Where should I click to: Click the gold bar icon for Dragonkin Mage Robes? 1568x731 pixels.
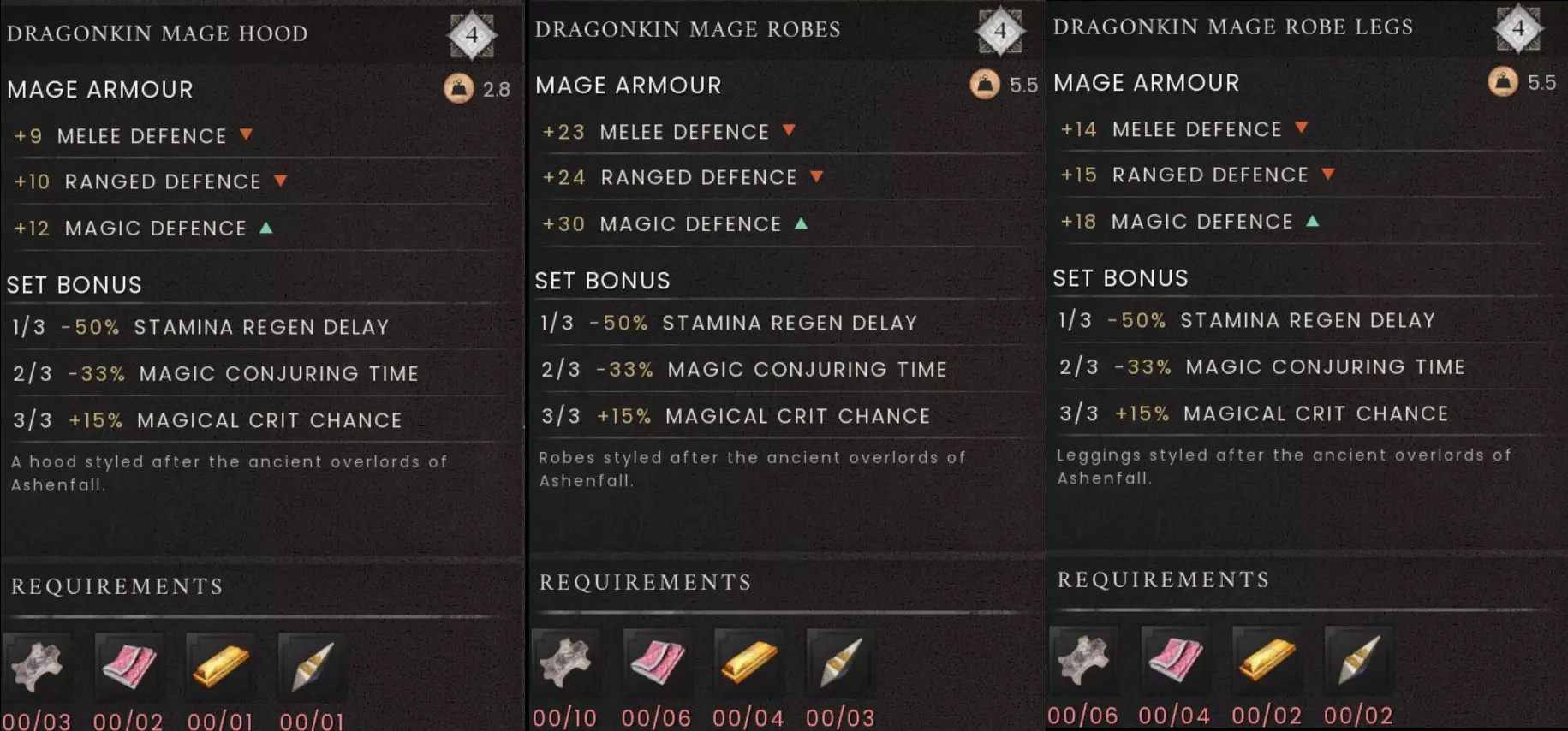coord(748,662)
